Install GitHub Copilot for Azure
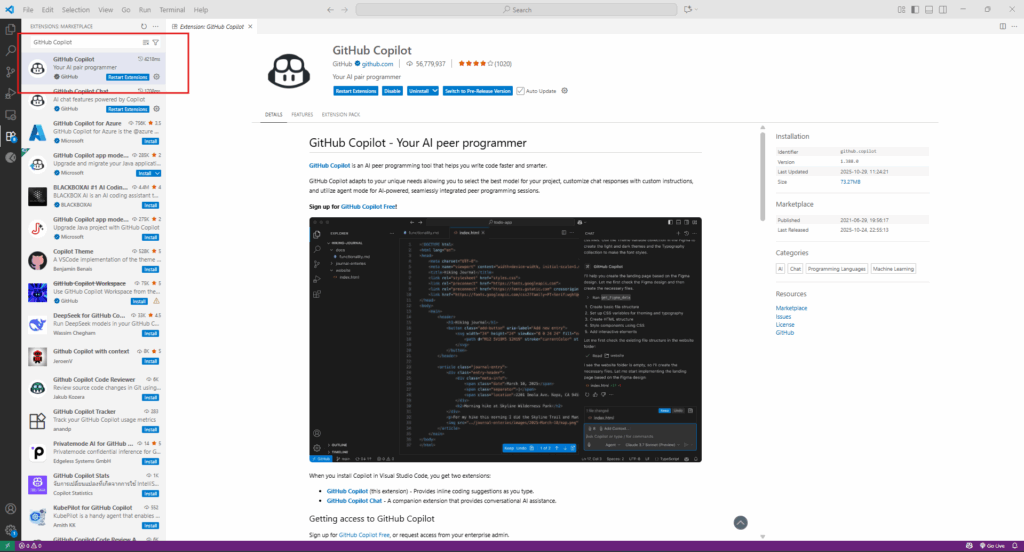The height and width of the screenshot is (552, 1024). coord(151,141)
